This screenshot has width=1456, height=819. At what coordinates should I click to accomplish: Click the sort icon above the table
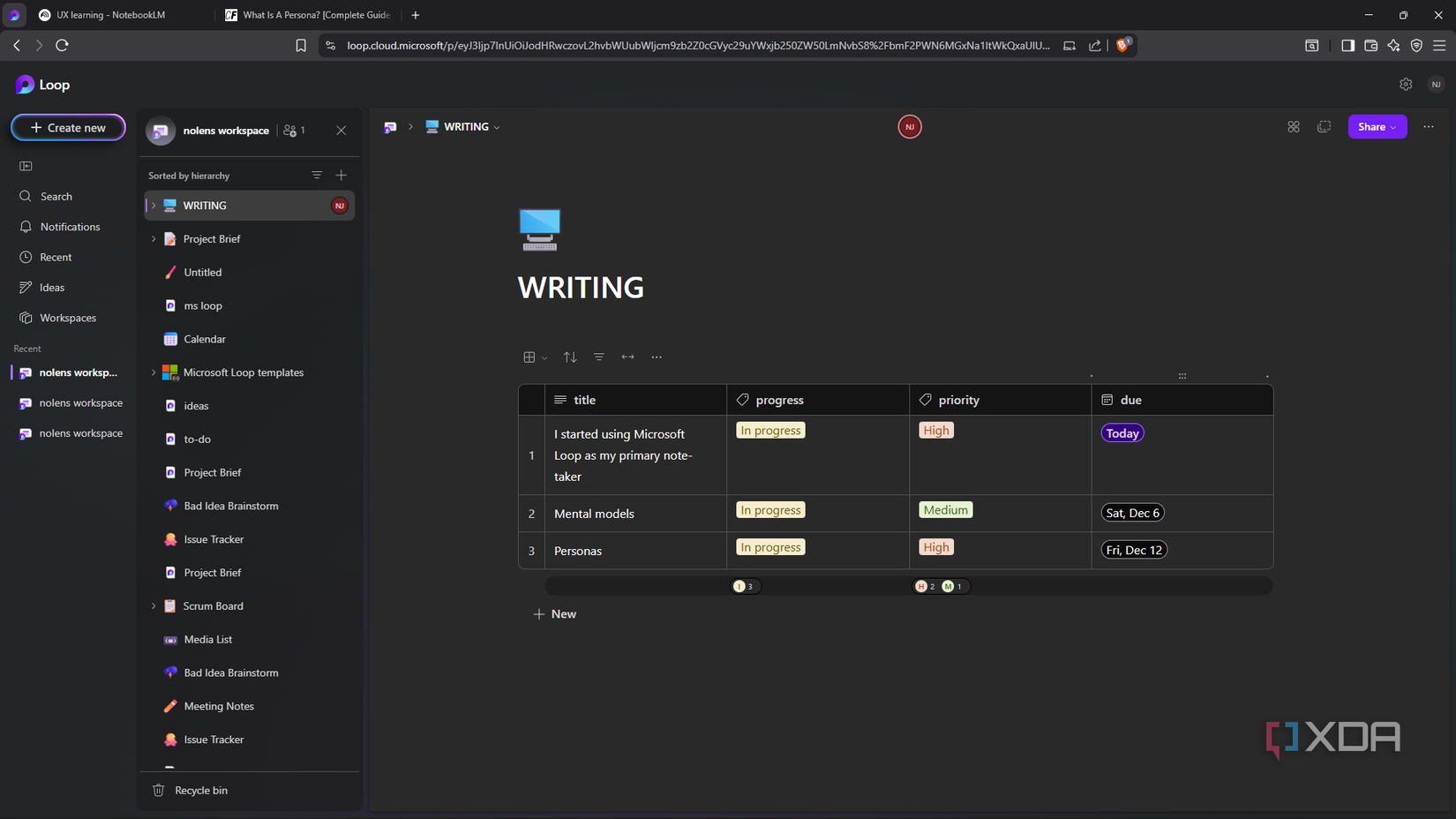pos(569,357)
